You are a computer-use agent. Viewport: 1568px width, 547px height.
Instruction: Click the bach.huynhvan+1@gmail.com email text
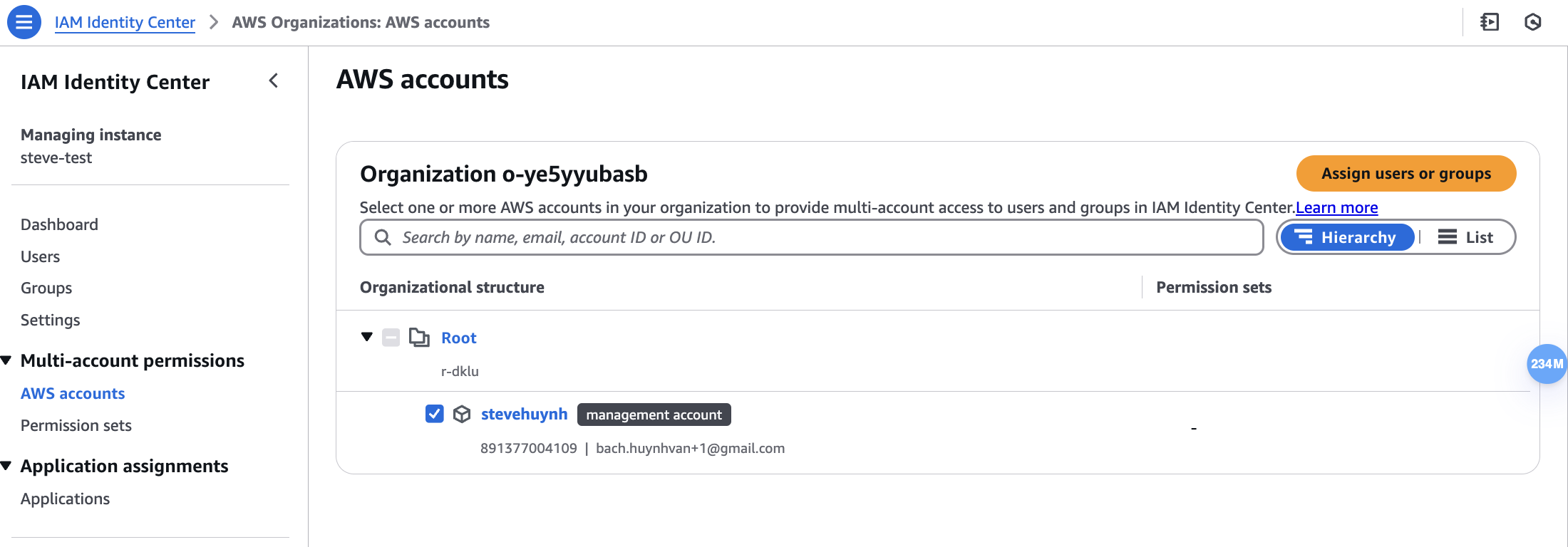(x=690, y=448)
